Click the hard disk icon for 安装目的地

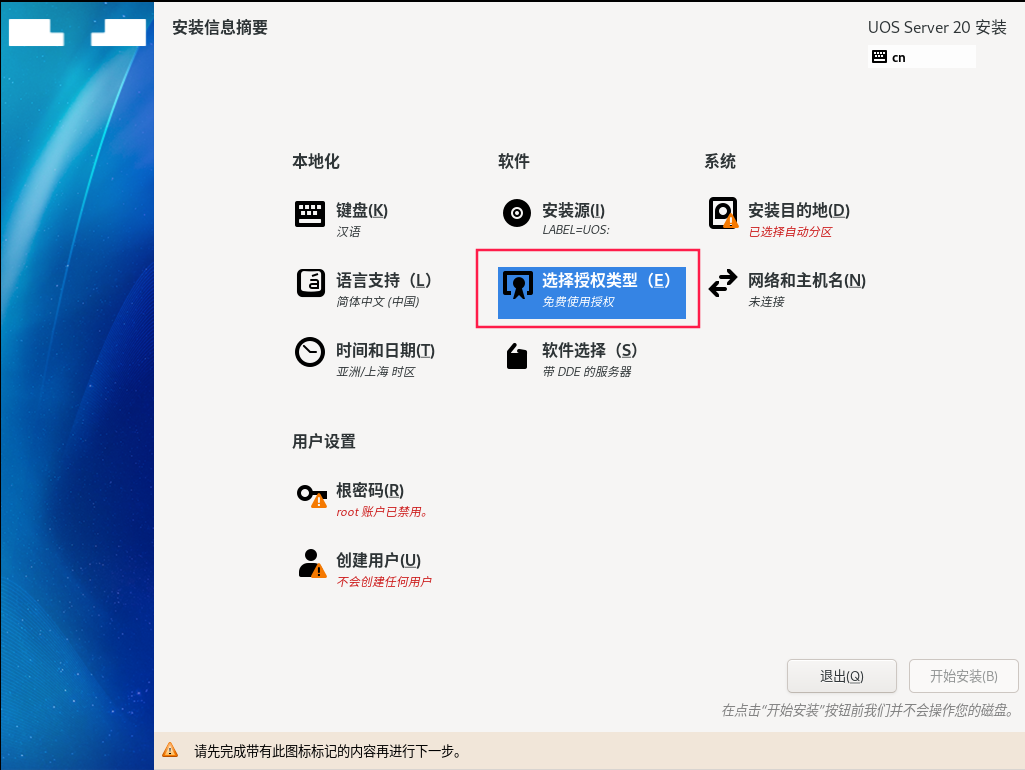(723, 213)
